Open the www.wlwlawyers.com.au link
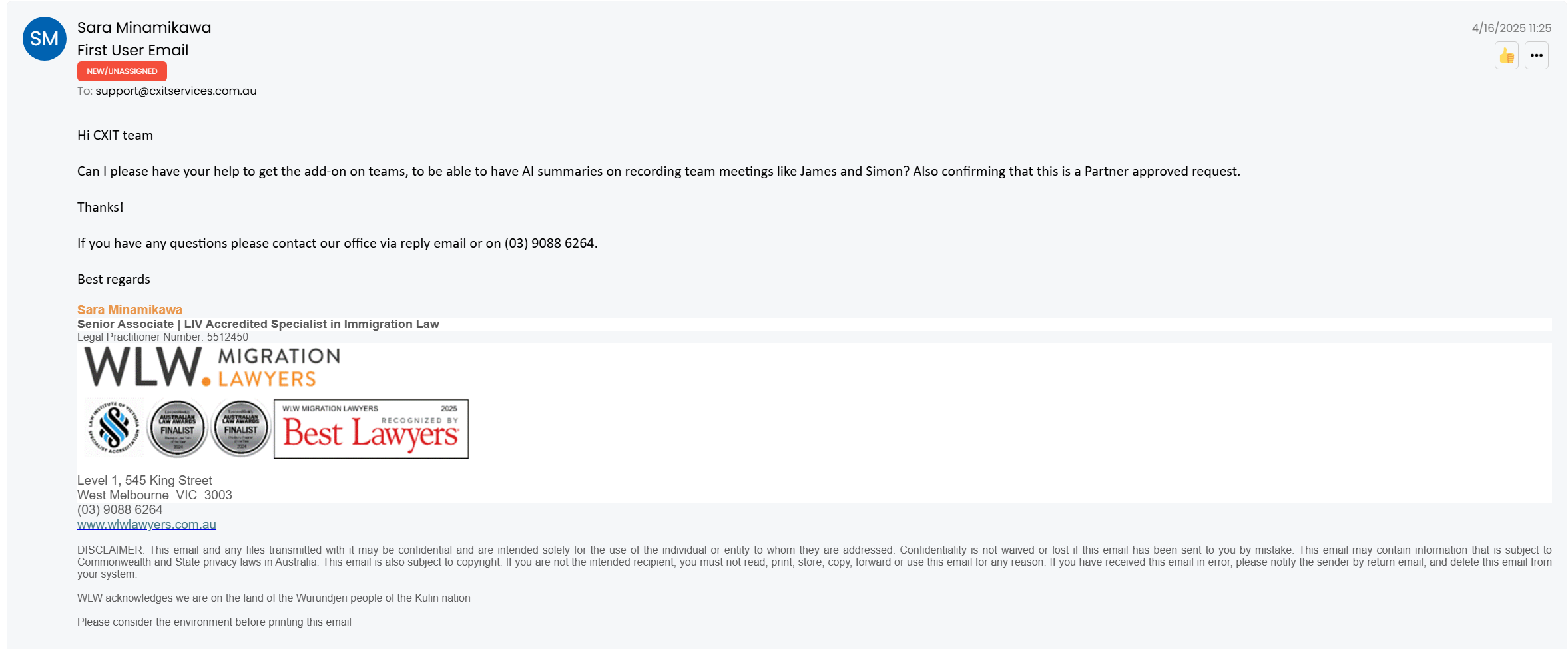1568x649 pixels. (146, 525)
